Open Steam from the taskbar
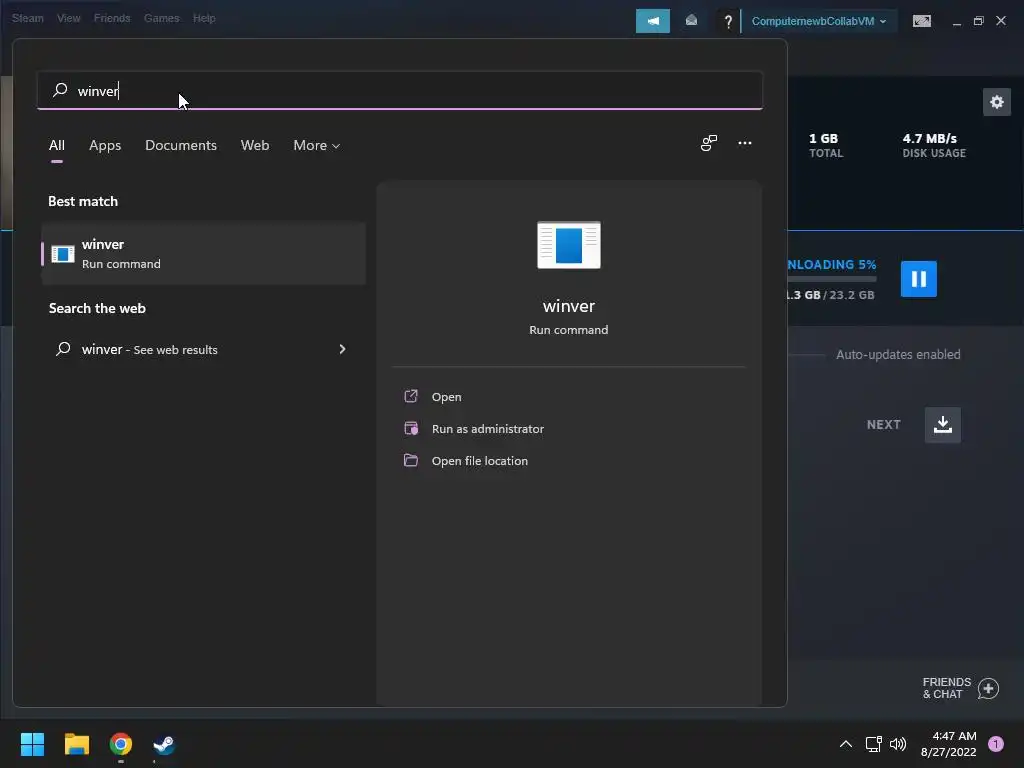1024x768 pixels. click(x=164, y=744)
